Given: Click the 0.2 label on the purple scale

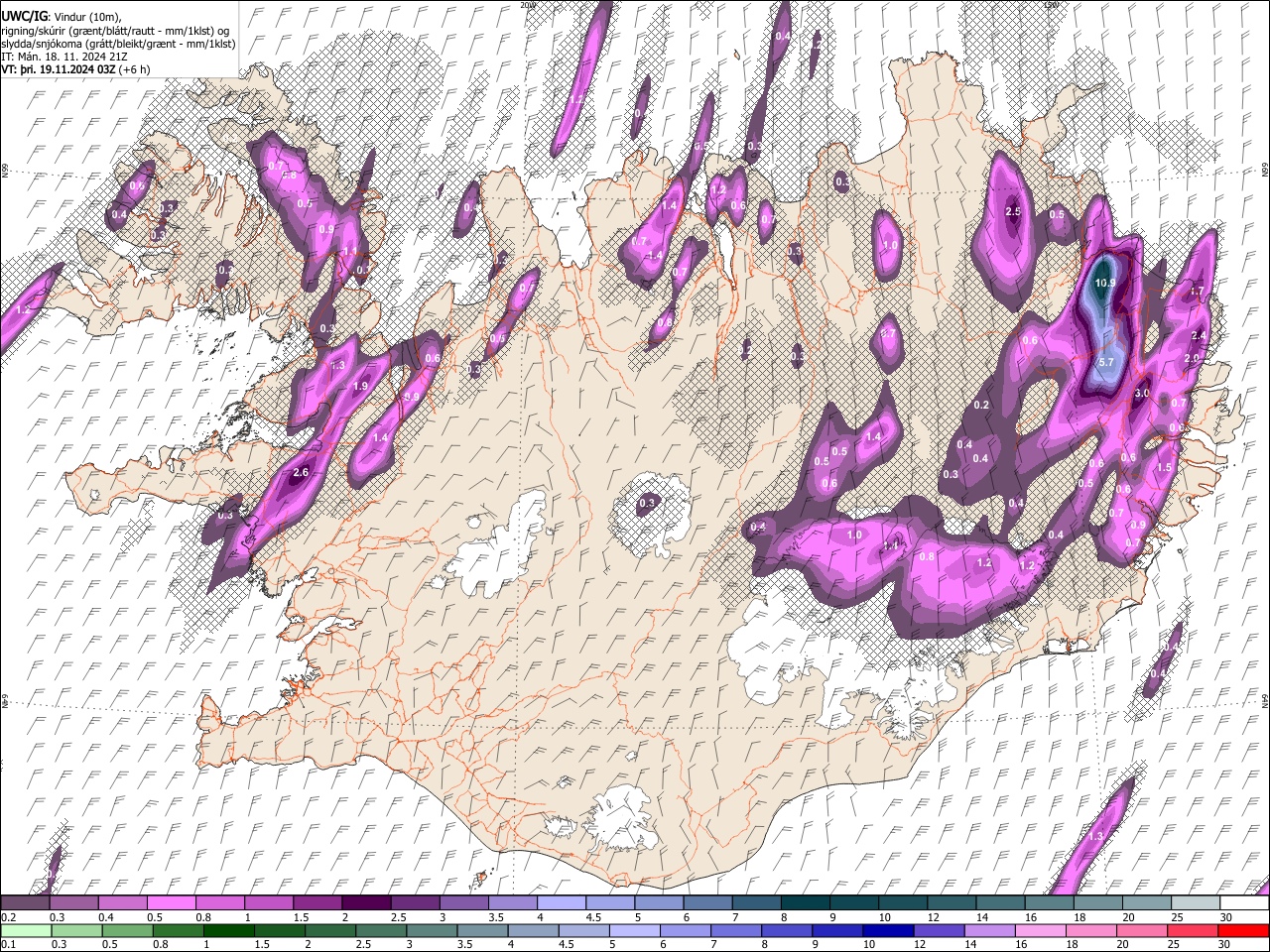Looking at the screenshot, I should (8, 917).
